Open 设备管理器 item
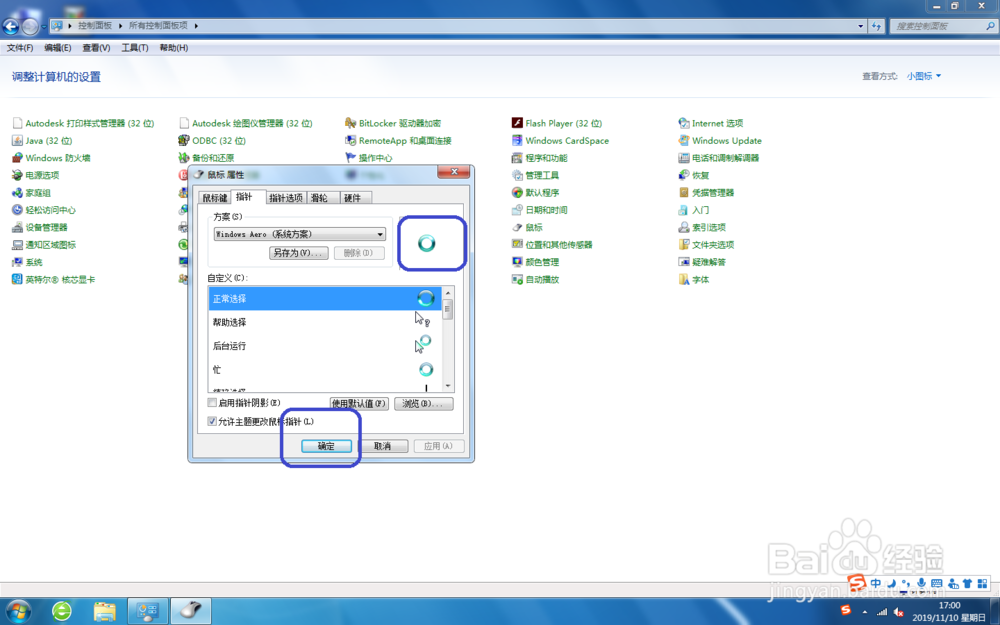Image resolution: width=1000 pixels, height=625 pixels. [x=40, y=227]
